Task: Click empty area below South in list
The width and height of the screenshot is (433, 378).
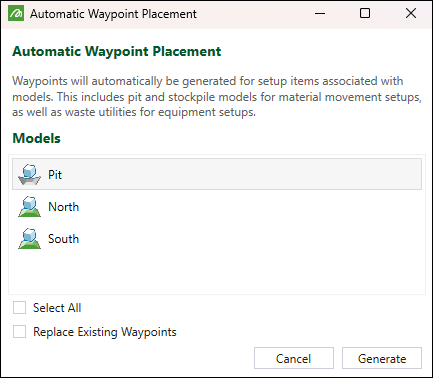Action: 217,272
